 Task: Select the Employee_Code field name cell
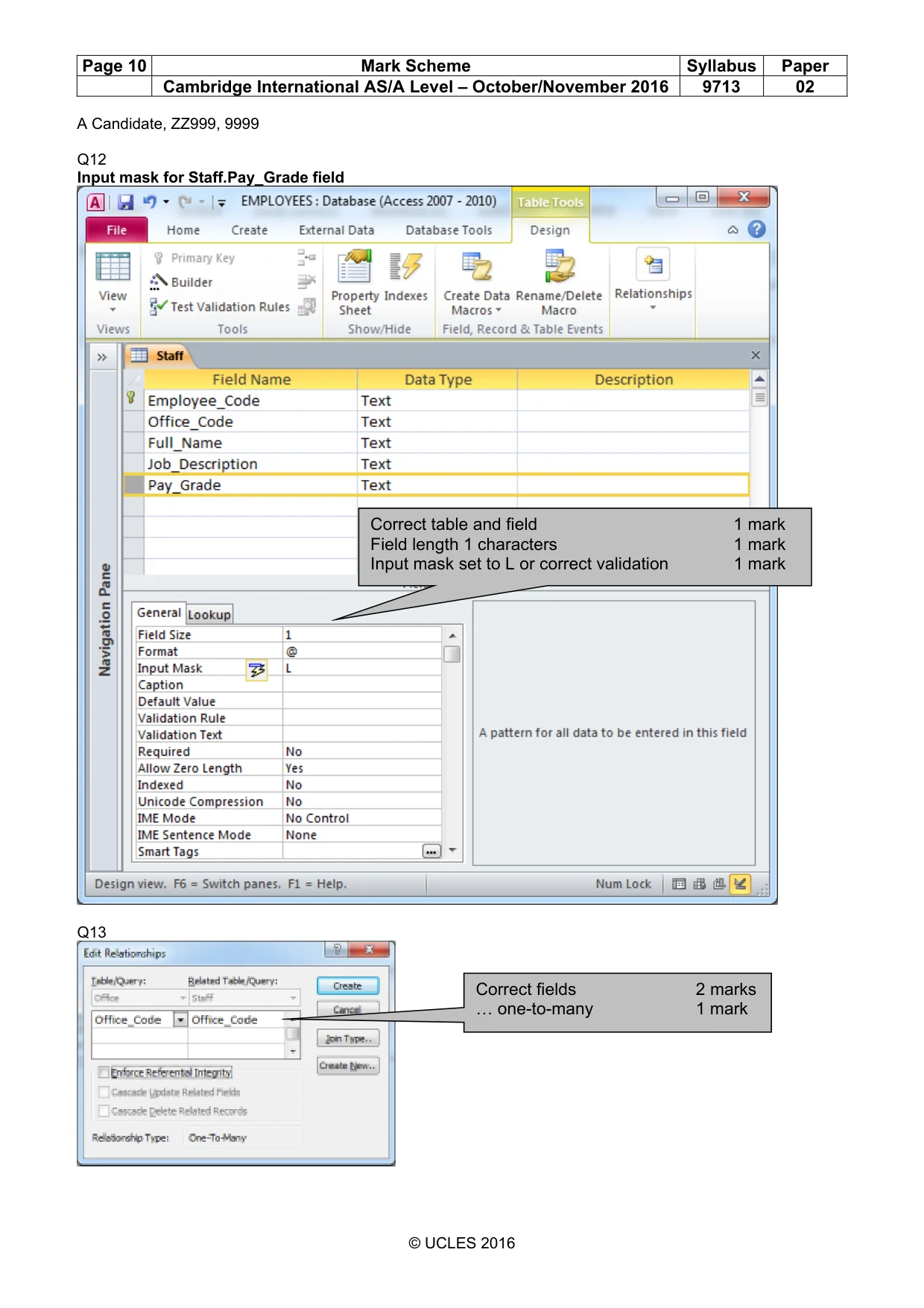(251, 401)
